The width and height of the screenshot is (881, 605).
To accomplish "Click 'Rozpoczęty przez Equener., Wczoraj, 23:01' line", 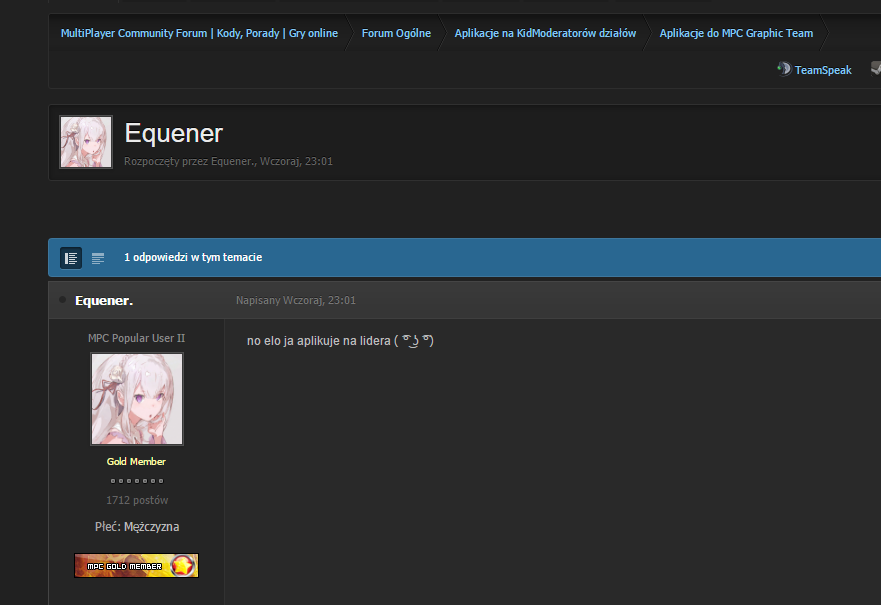I will [x=228, y=161].
